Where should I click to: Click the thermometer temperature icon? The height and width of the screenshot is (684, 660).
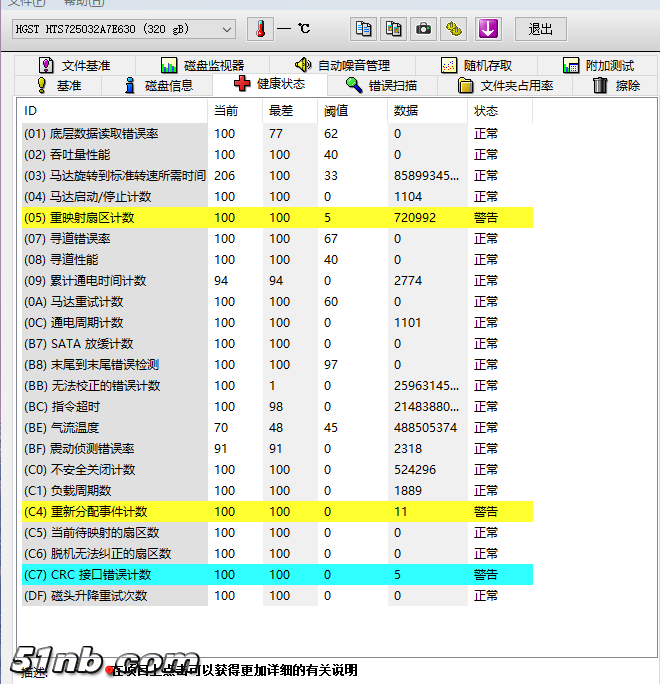coord(260,29)
